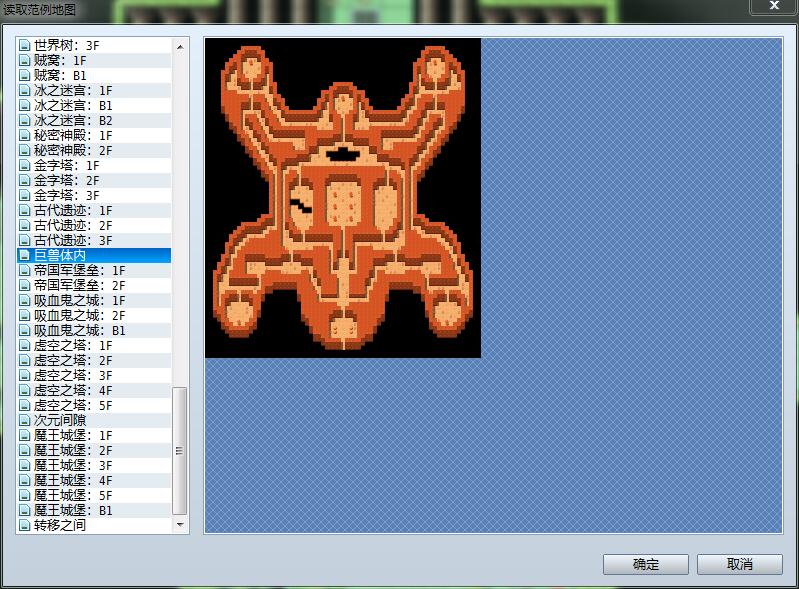Select the 贼窝:1F map entry

click(x=94, y=61)
